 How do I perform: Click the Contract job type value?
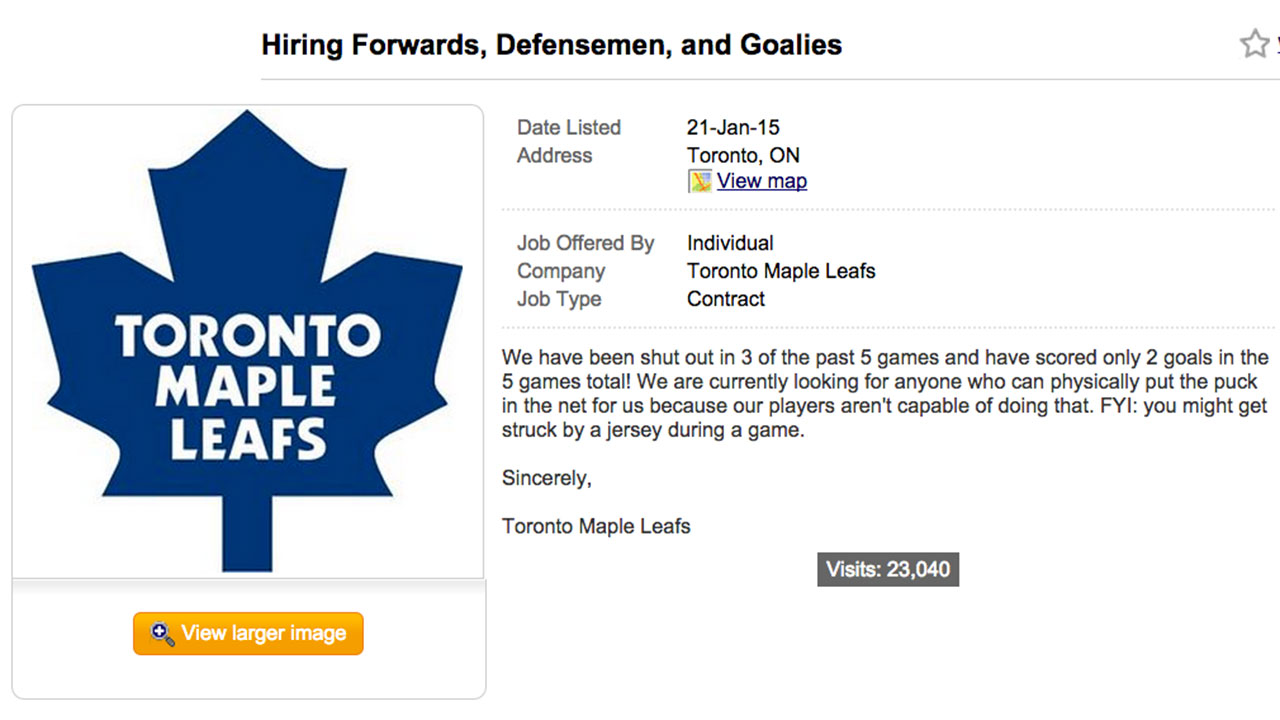[725, 299]
